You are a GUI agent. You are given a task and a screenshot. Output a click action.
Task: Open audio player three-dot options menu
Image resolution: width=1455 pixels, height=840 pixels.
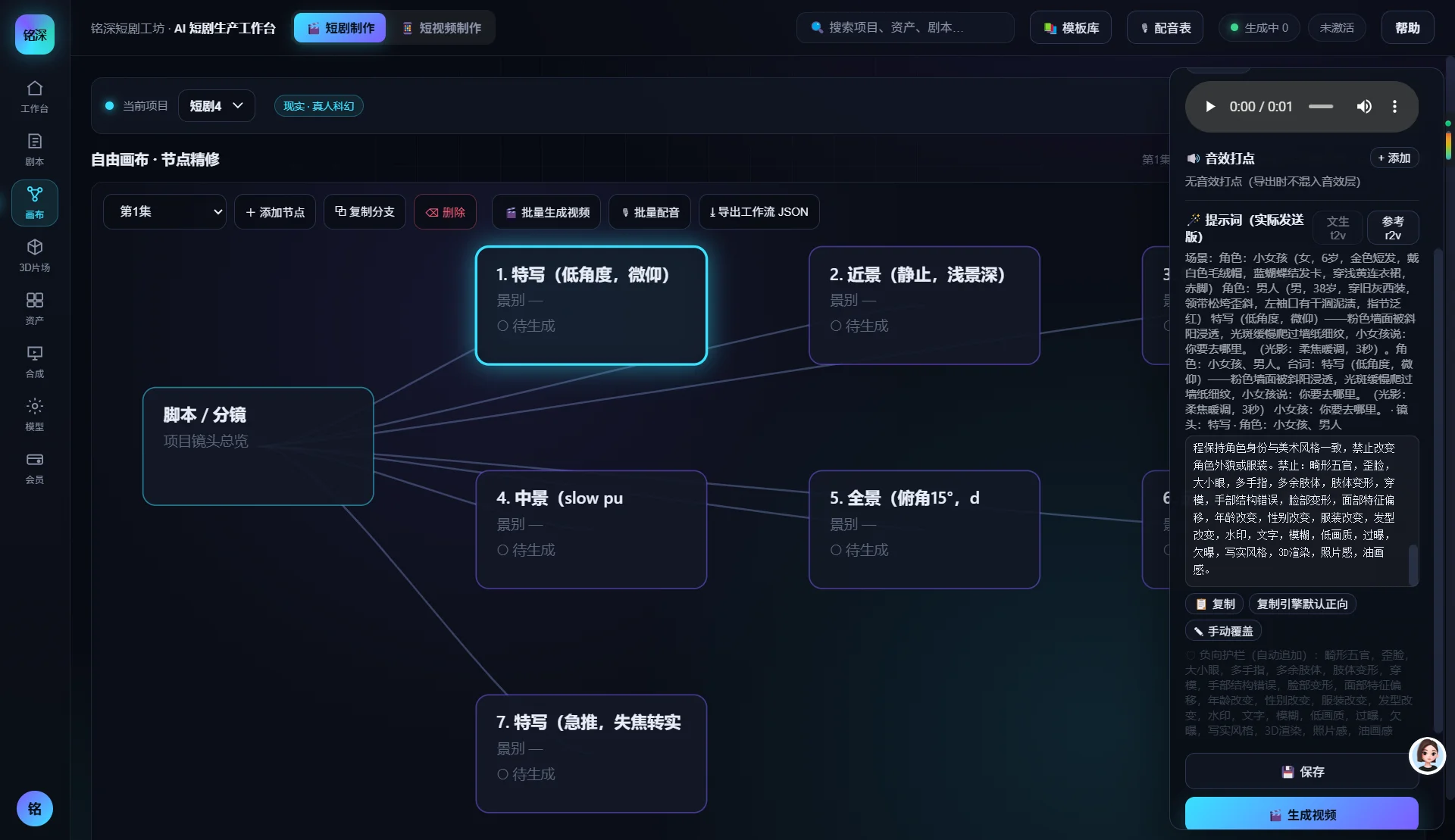click(1394, 107)
